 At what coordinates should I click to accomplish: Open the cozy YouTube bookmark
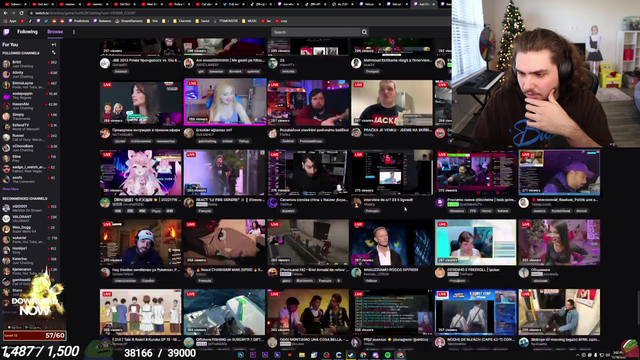(282, 21)
